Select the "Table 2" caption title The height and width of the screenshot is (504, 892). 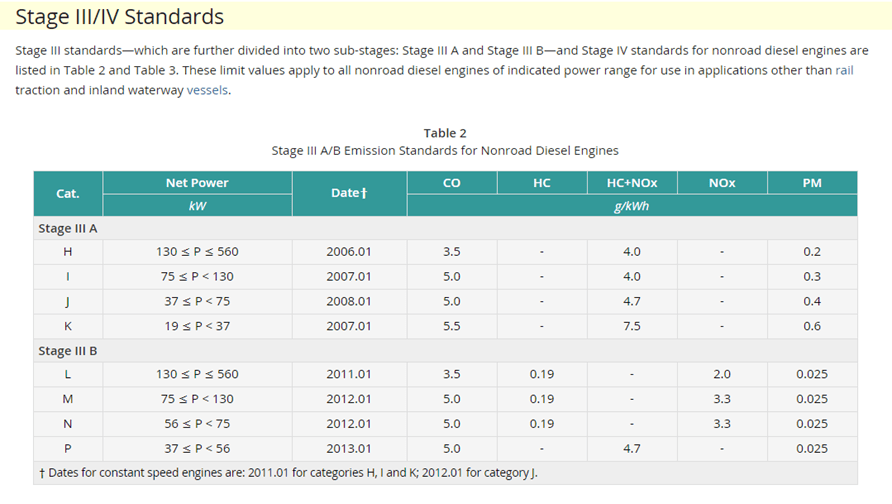pyautogui.click(x=445, y=133)
